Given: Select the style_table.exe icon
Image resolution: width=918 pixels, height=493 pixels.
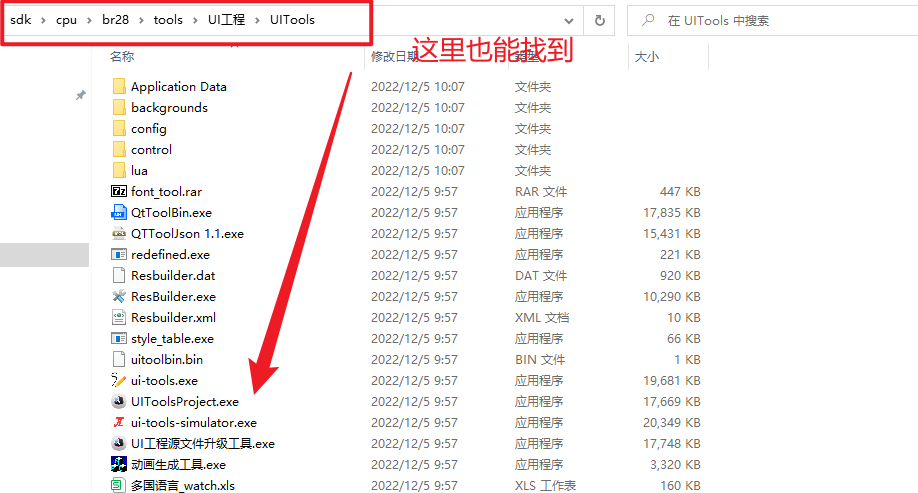Looking at the screenshot, I should (x=119, y=338).
